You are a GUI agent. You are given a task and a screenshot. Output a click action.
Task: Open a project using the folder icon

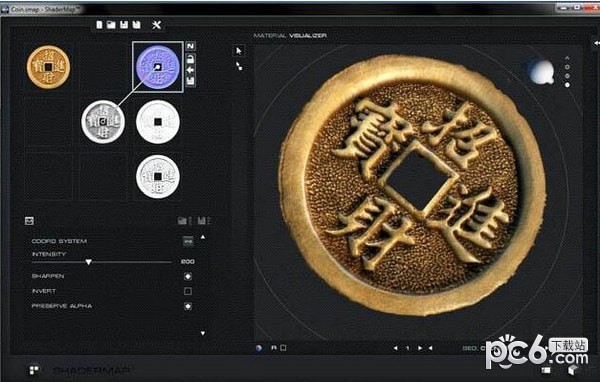click(x=111, y=25)
